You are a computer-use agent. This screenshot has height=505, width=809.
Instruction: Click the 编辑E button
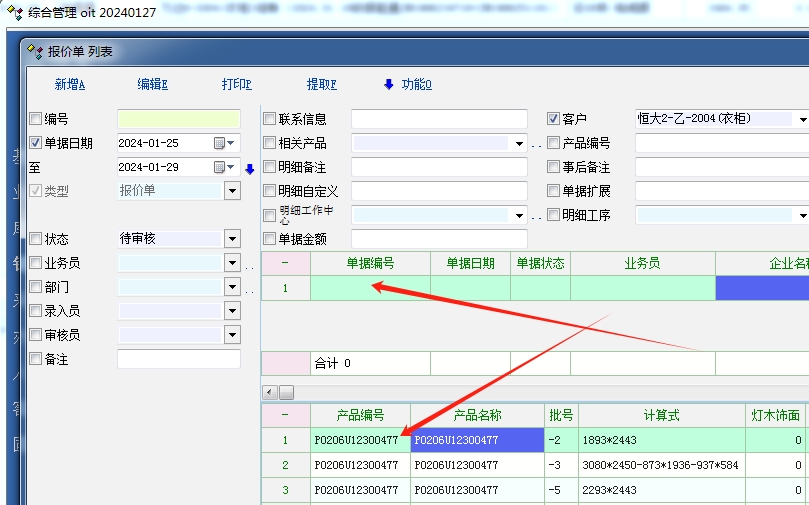point(153,85)
